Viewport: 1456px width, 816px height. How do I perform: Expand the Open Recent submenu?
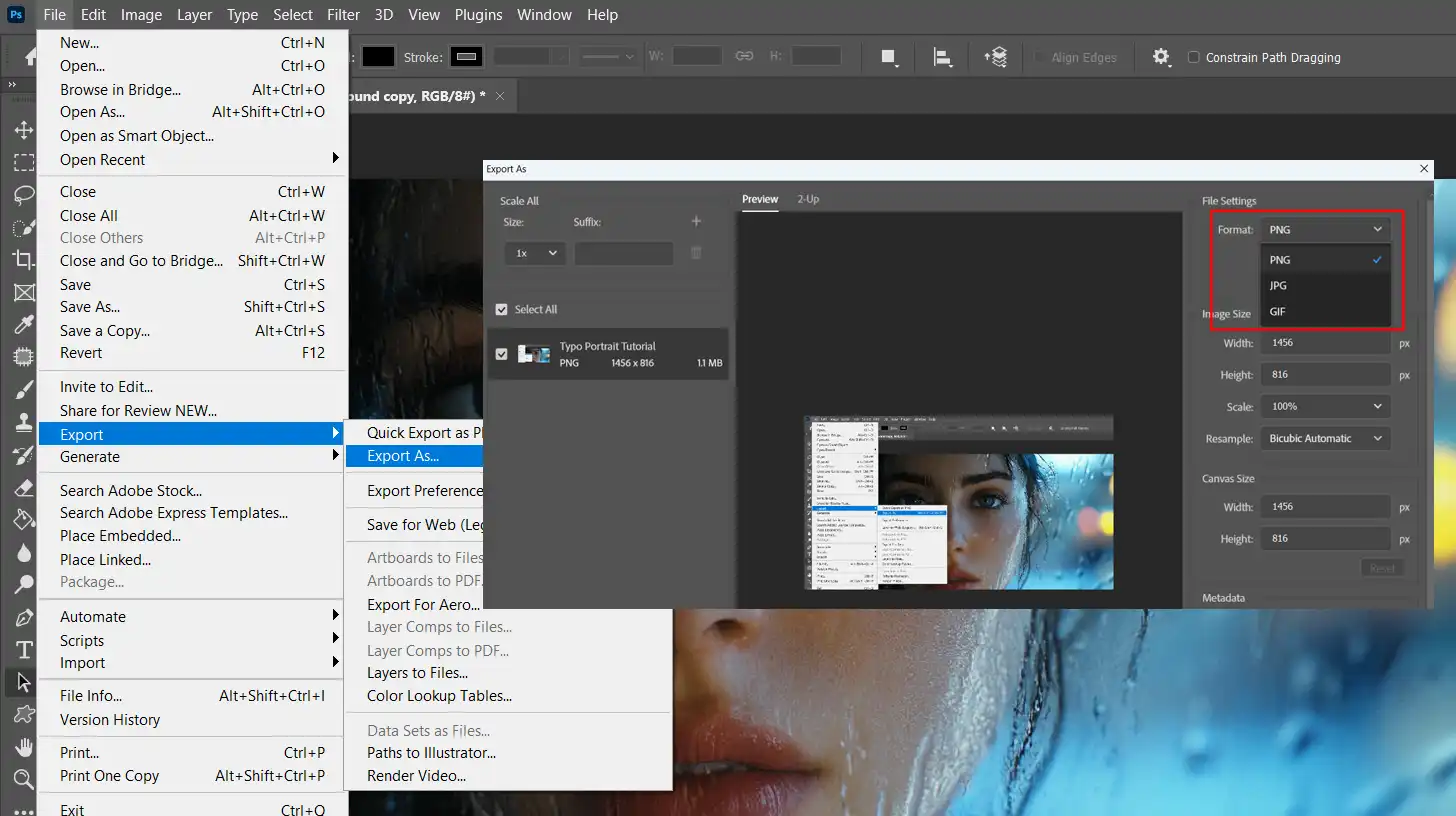tap(192, 159)
